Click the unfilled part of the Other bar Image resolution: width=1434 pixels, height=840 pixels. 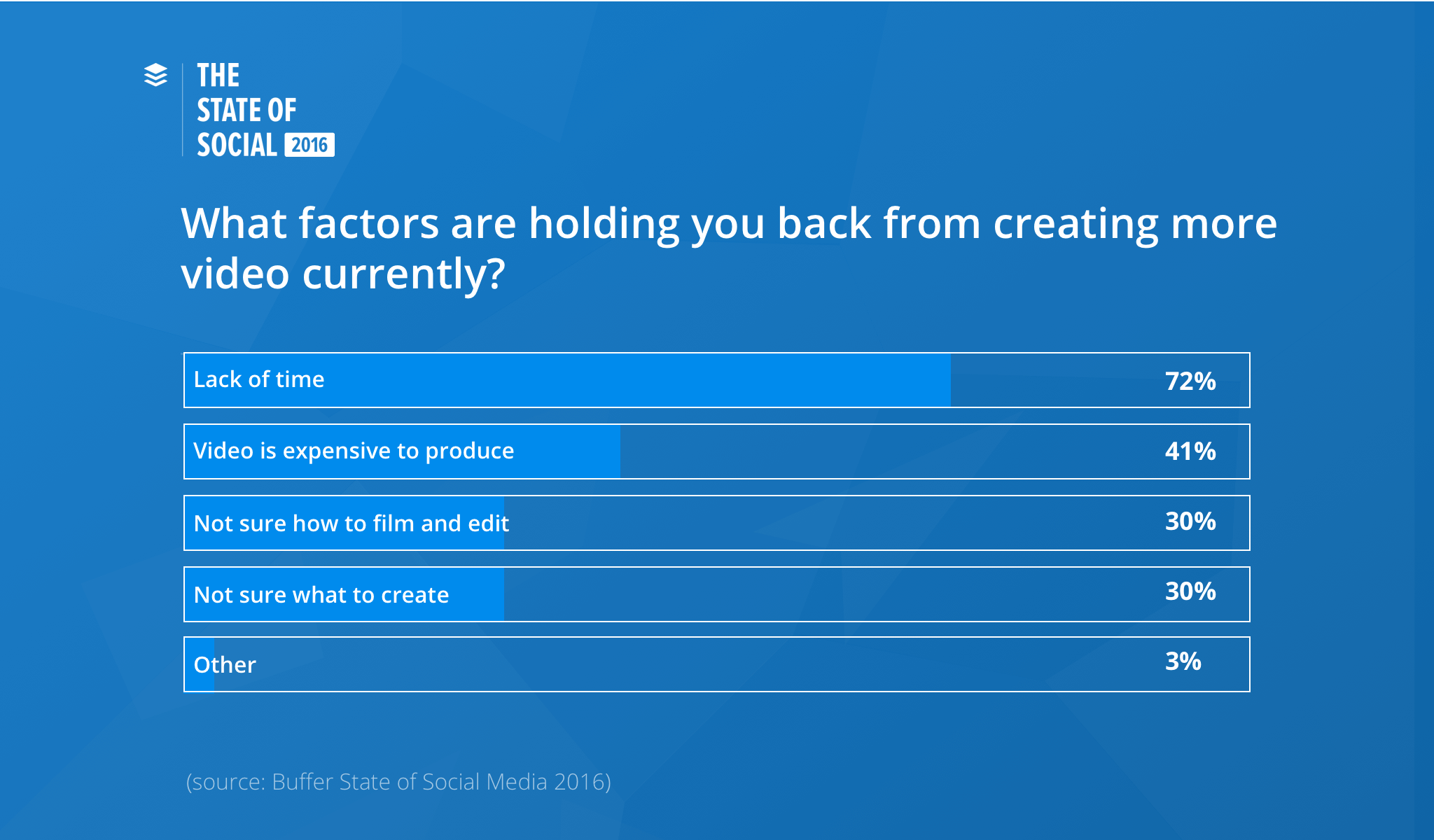[731, 664]
